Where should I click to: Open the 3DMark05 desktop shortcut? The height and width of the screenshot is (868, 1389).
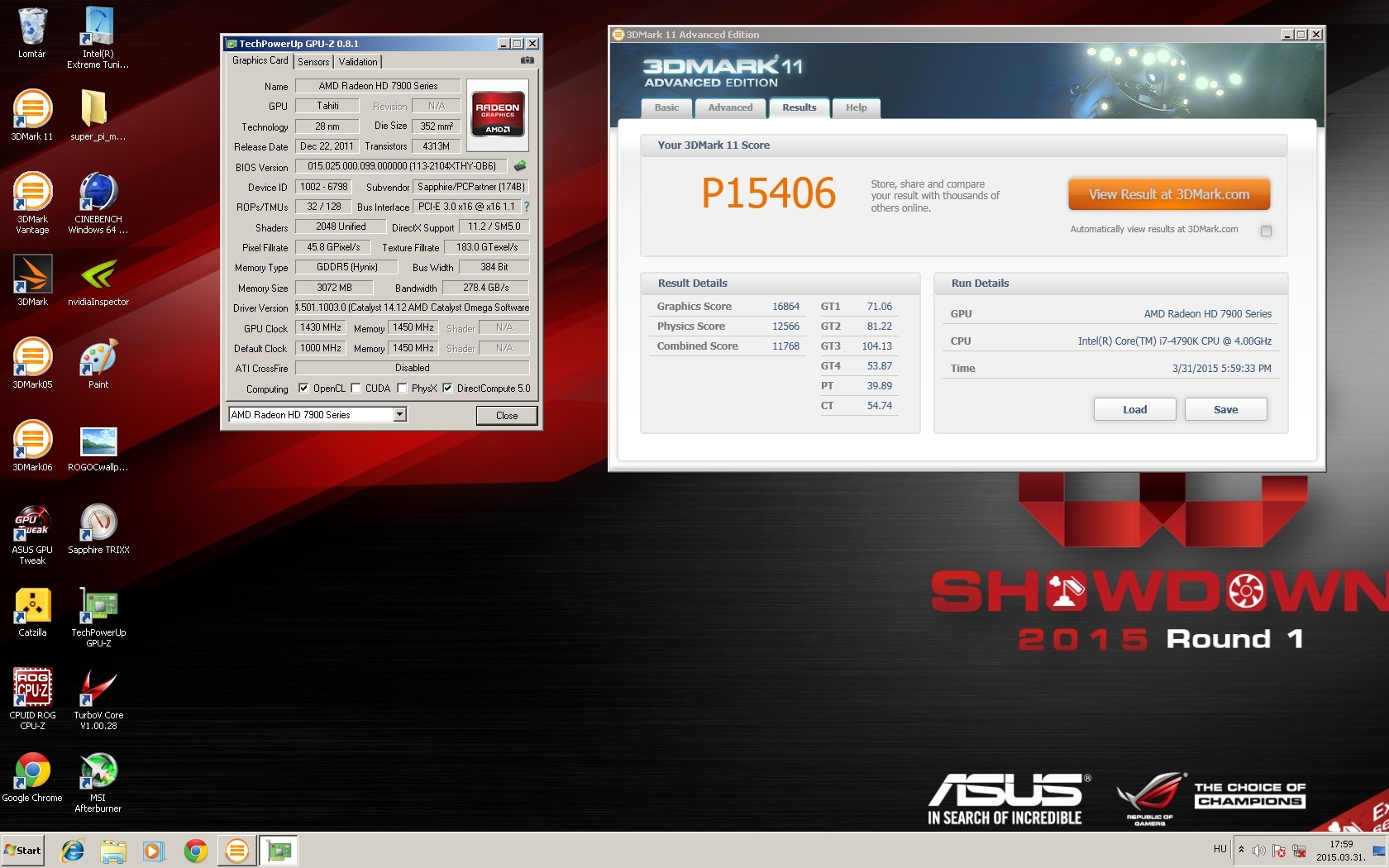pyautogui.click(x=32, y=364)
